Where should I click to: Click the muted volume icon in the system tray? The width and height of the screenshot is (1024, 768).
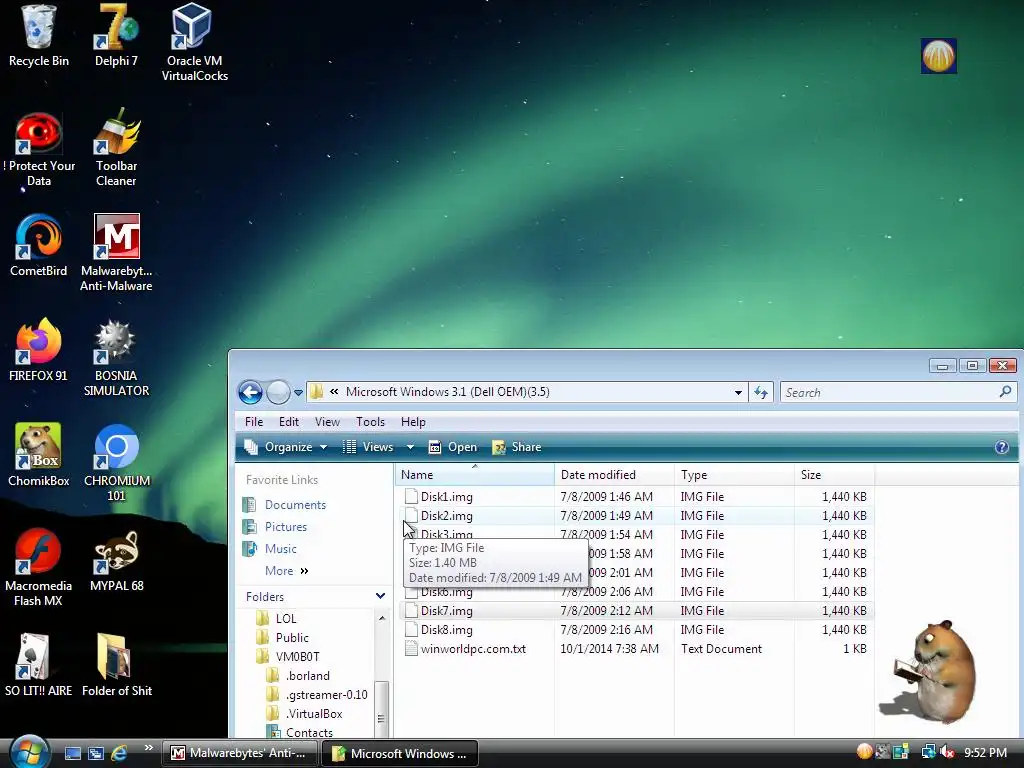947,752
